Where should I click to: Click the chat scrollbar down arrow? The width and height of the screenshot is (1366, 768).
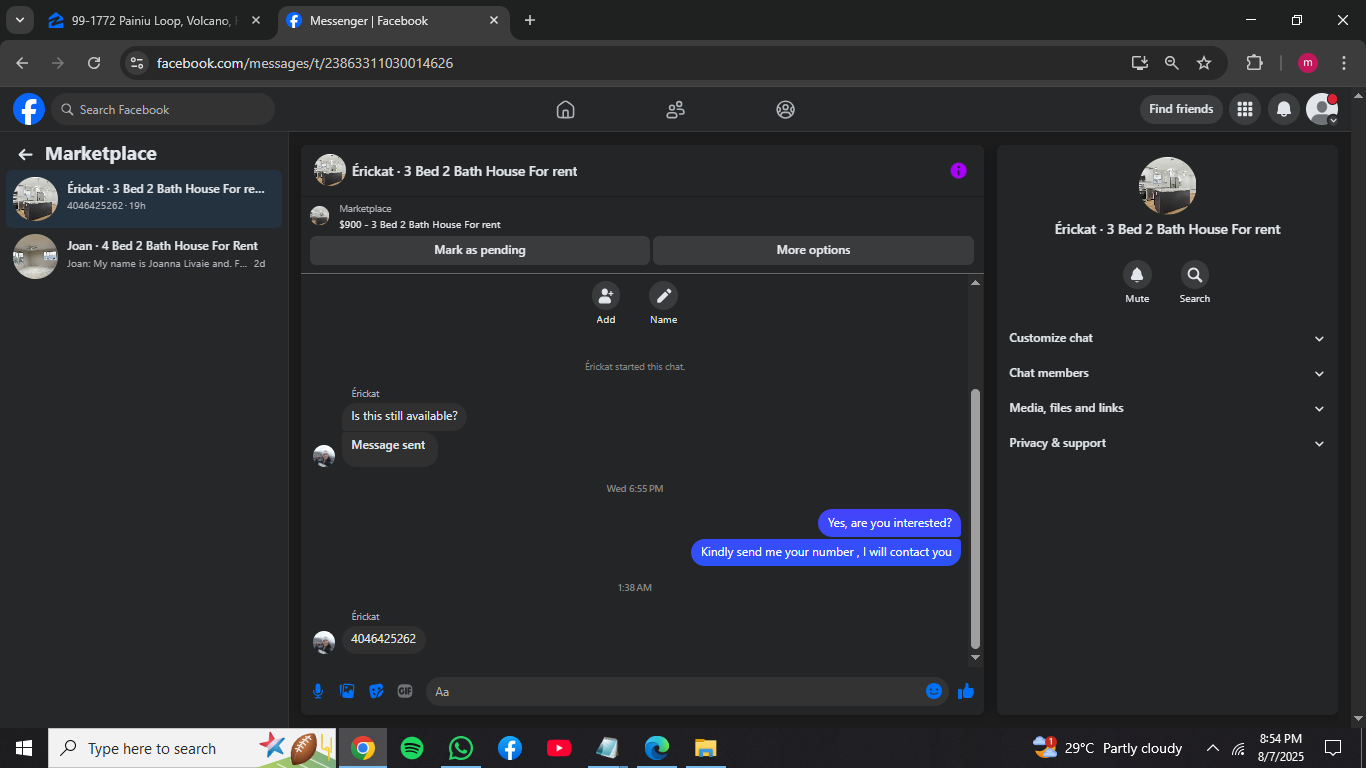[976, 658]
